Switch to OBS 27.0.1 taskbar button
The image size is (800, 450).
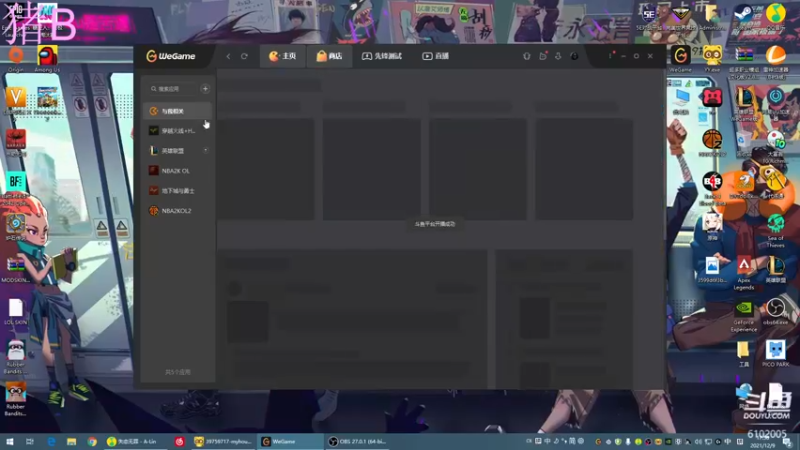(x=358, y=442)
